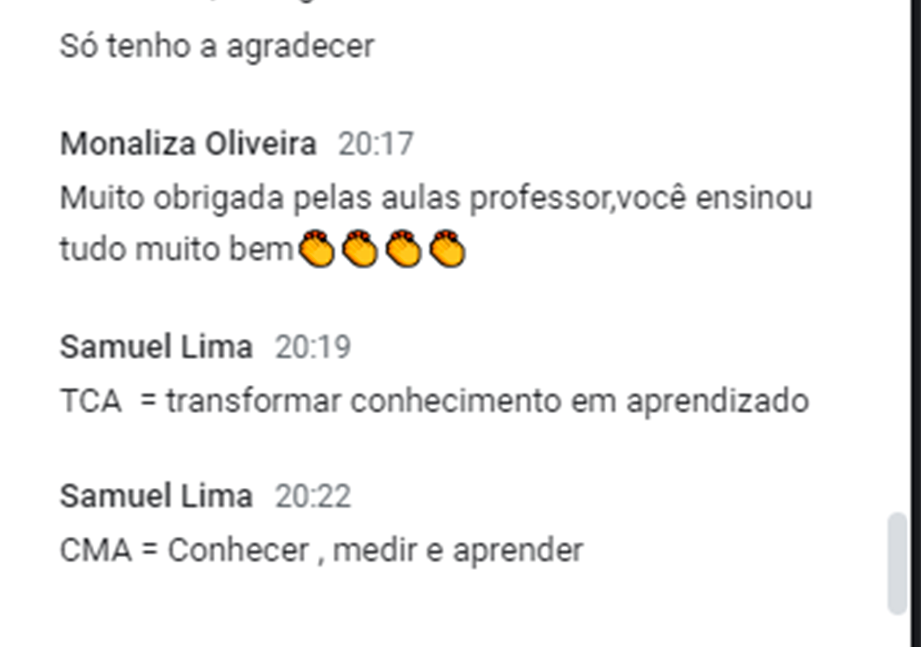Click the first clapping hands emoji
Screen dimensions: 921x647
[317, 249]
